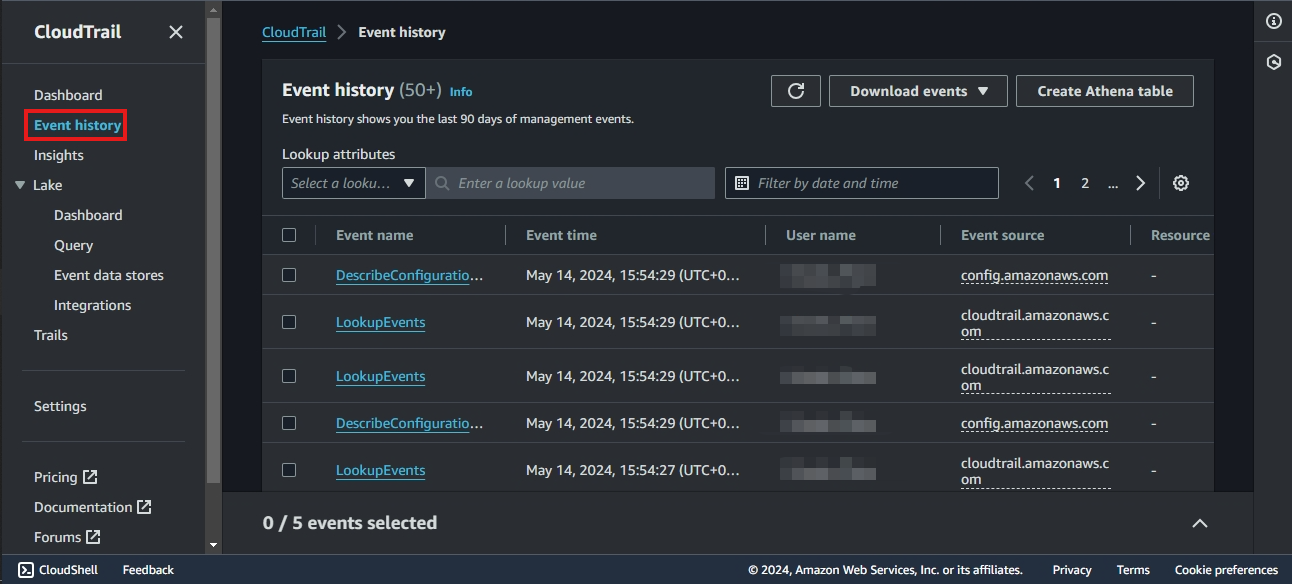The width and height of the screenshot is (1292, 584).
Task: Open table preferences gear icon
Action: tap(1181, 183)
